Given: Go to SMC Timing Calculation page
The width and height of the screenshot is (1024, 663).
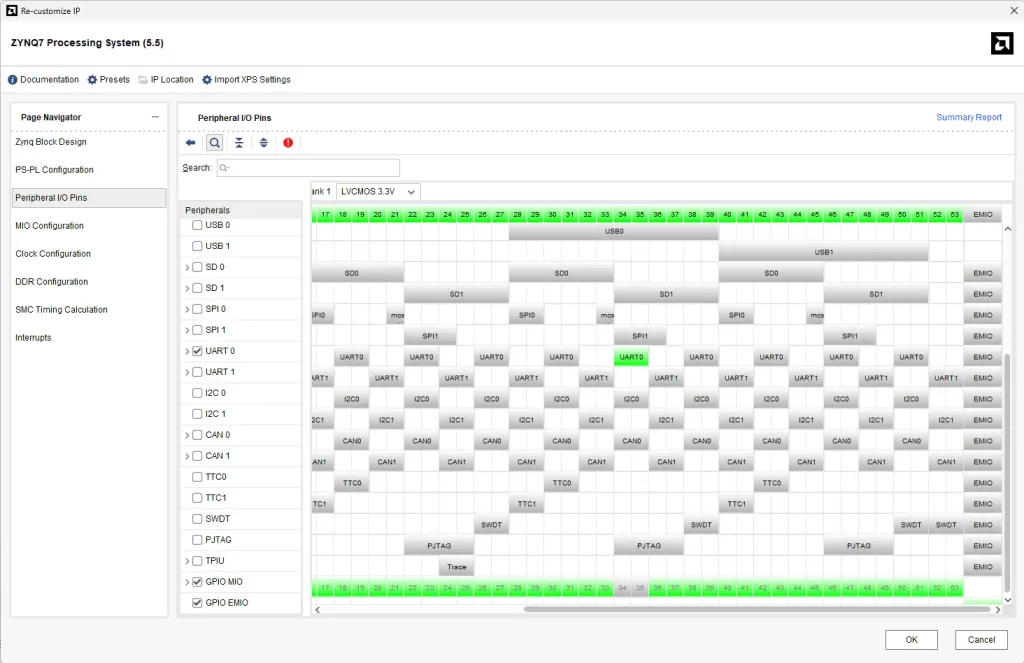Looking at the screenshot, I should click(x=61, y=310).
